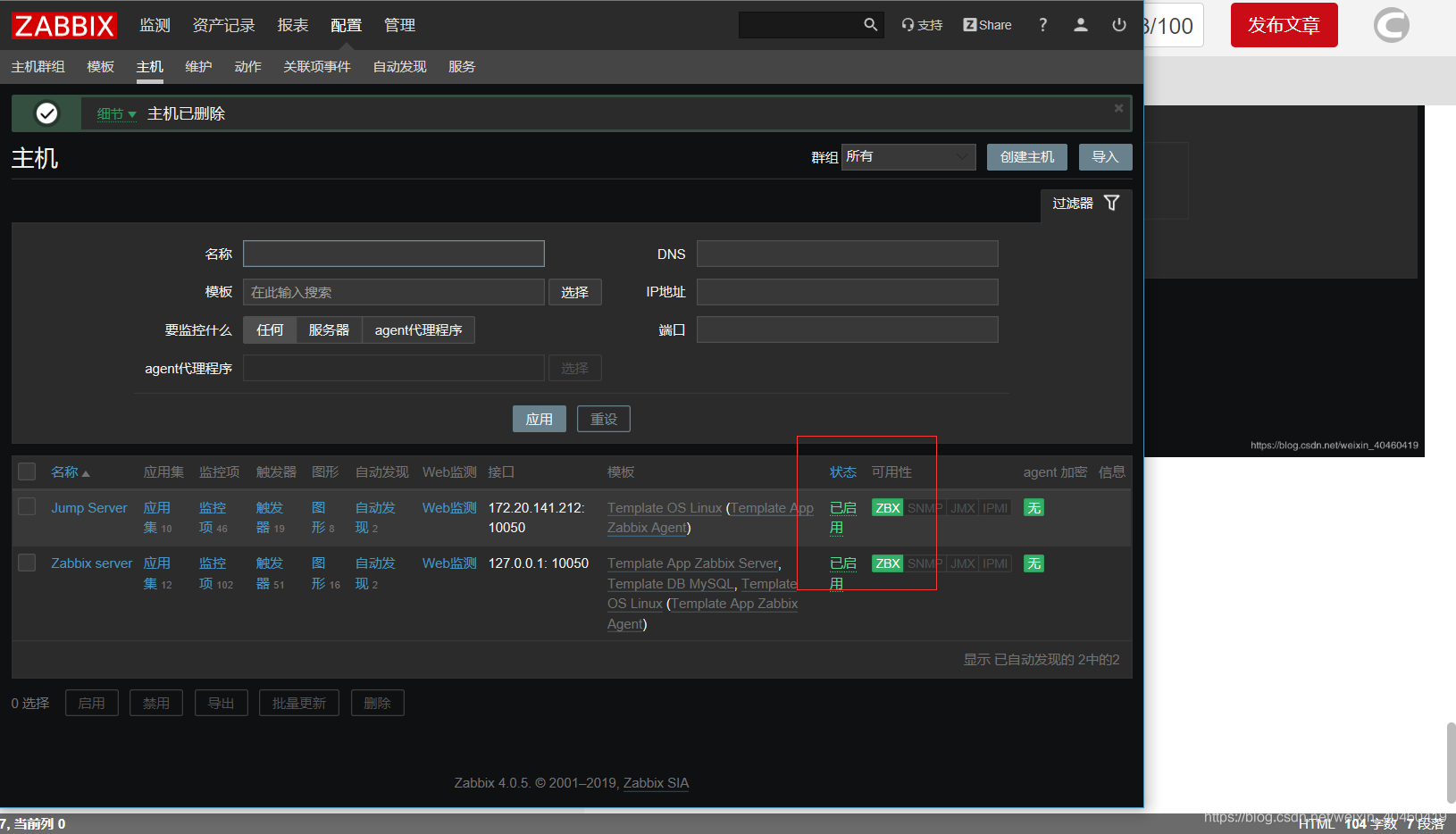Viewport: 1456px width, 834px height.
Task: Sort hosts by 名称 column
Action: pos(70,471)
